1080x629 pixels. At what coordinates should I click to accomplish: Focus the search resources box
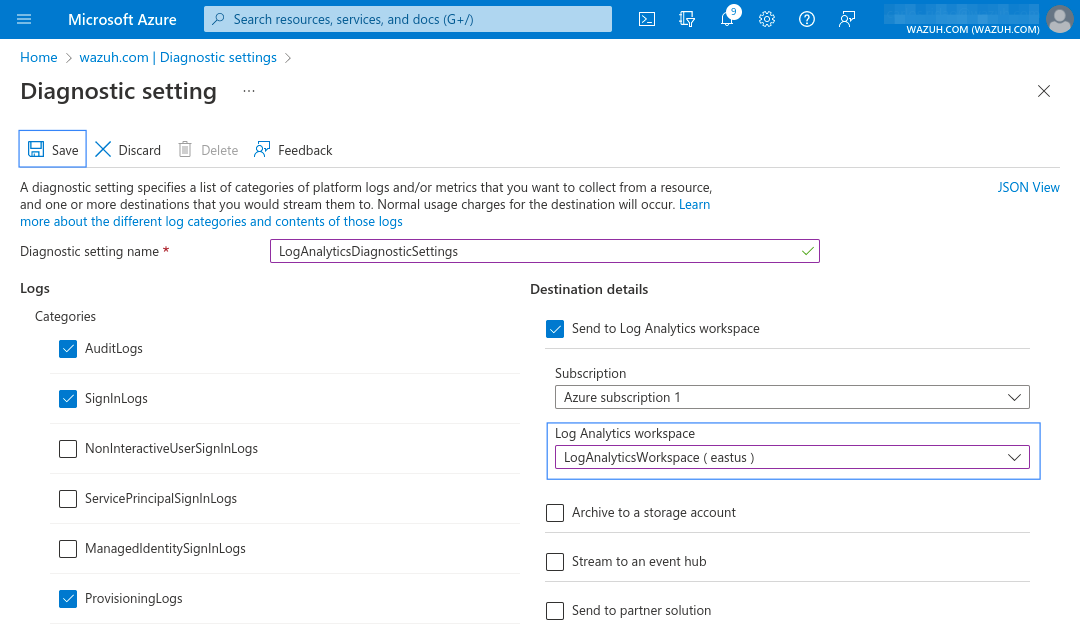(x=408, y=19)
